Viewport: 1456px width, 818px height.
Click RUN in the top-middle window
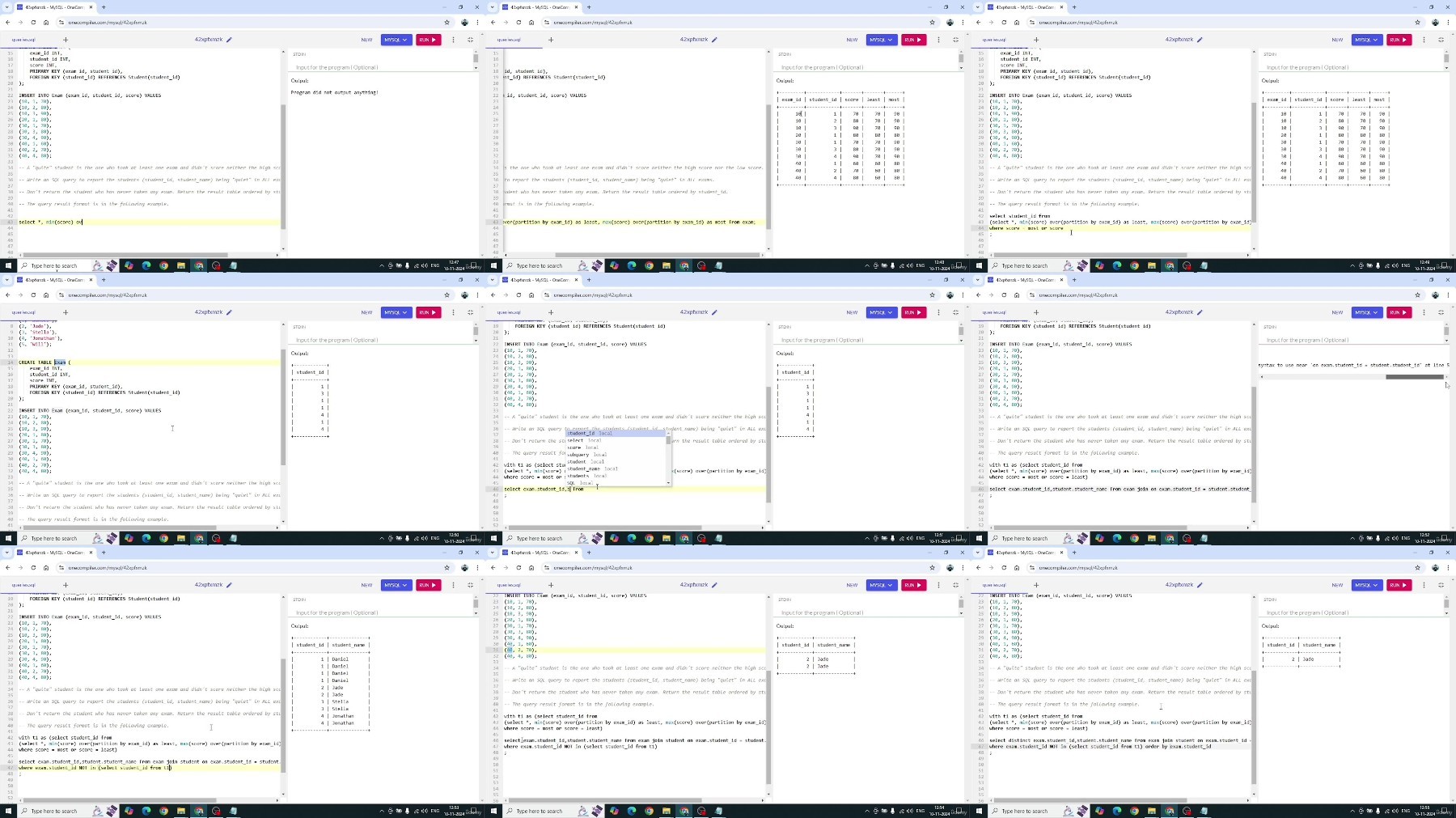click(912, 40)
